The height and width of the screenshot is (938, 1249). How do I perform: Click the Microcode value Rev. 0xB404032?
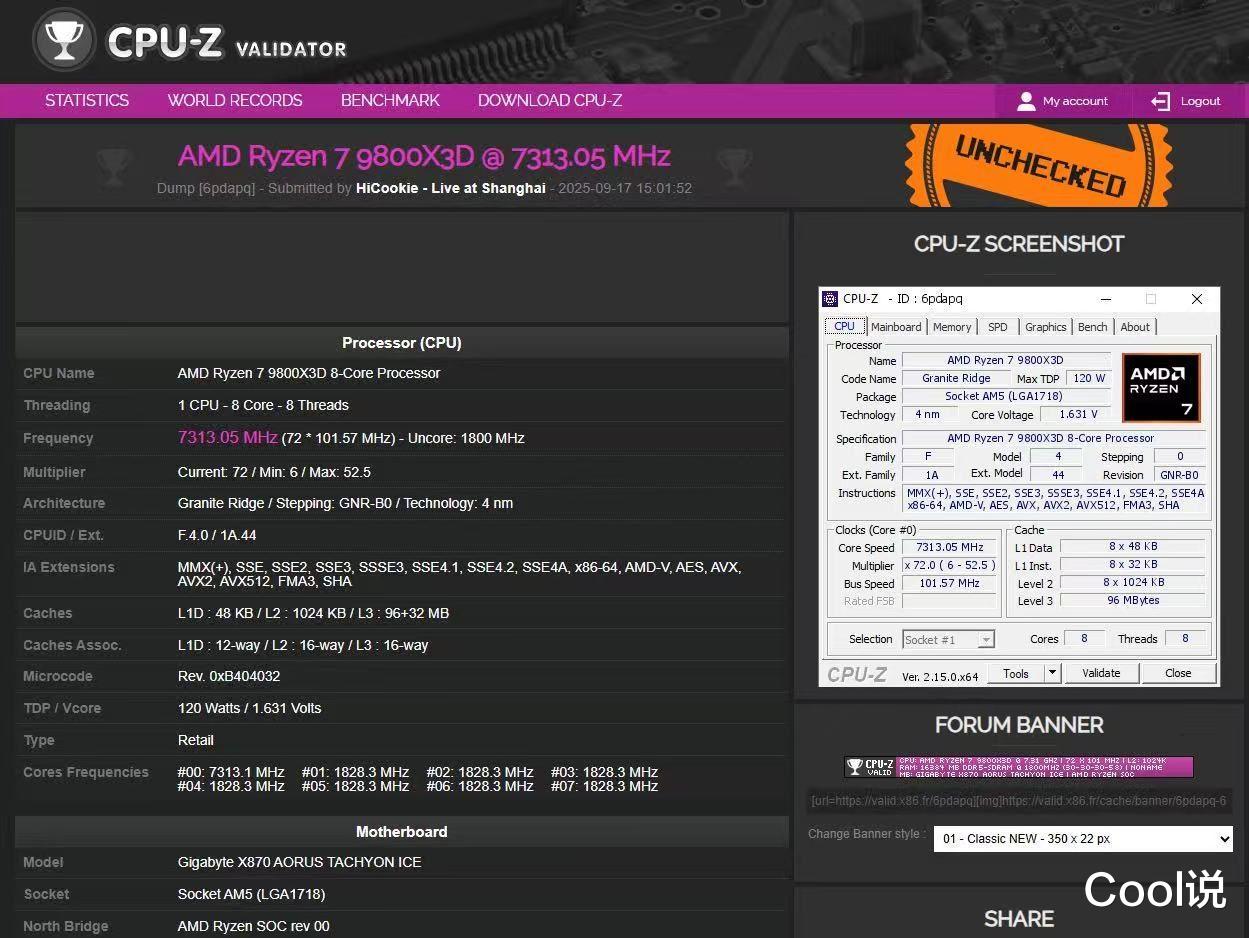click(229, 676)
